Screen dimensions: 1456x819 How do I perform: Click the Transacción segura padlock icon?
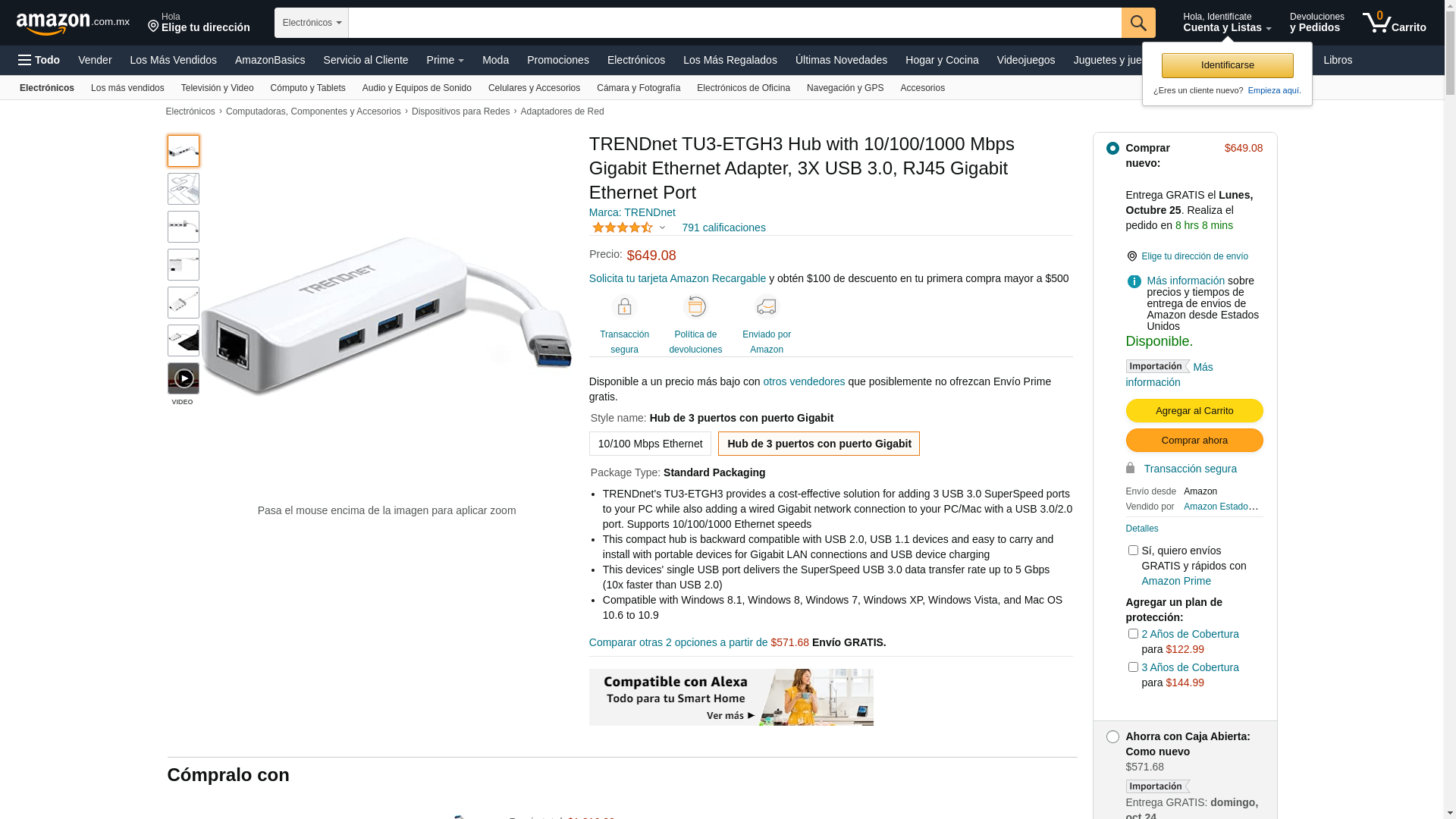624,307
